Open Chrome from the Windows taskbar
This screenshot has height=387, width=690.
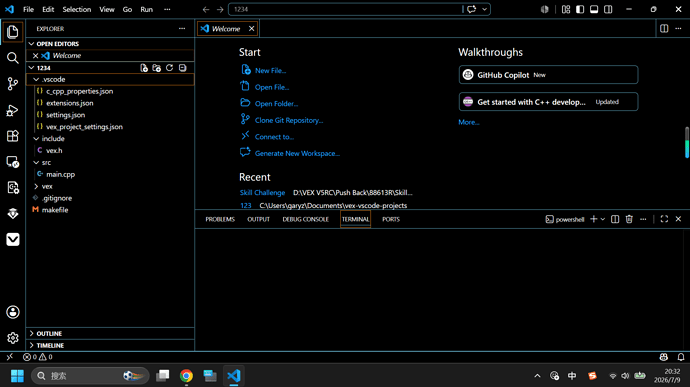tap(186, 376)
